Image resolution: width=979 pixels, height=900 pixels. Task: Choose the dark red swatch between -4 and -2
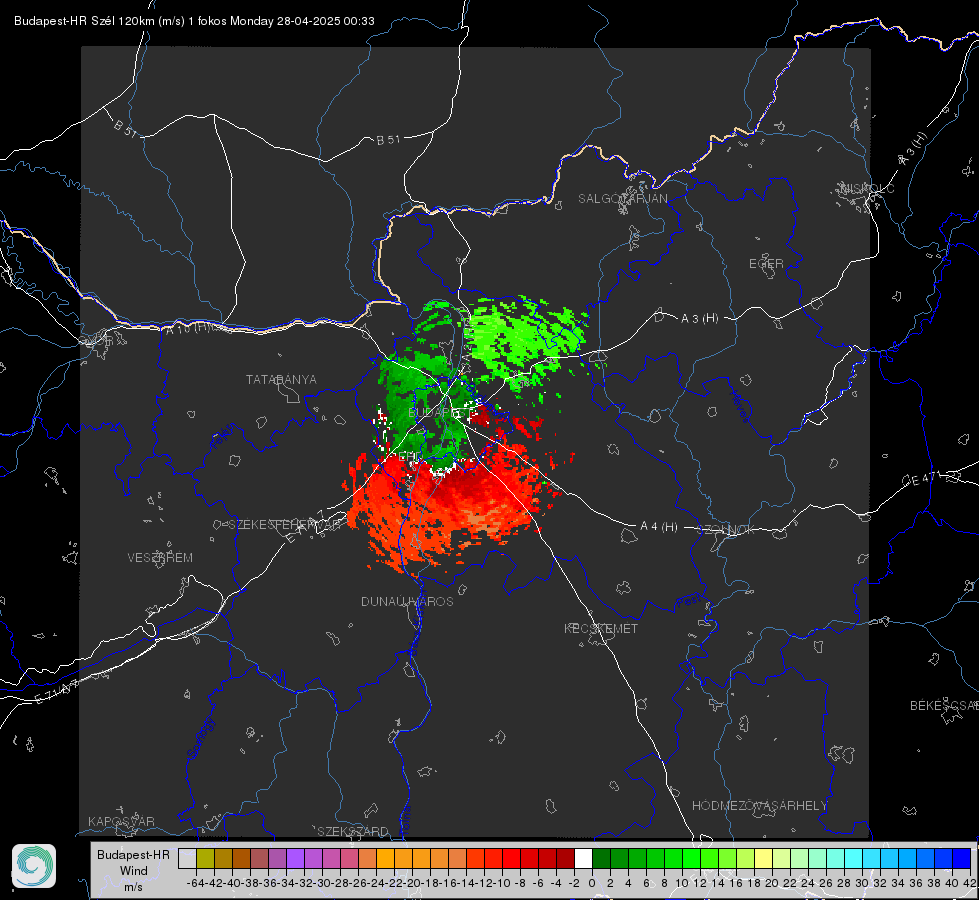(565, 858)
